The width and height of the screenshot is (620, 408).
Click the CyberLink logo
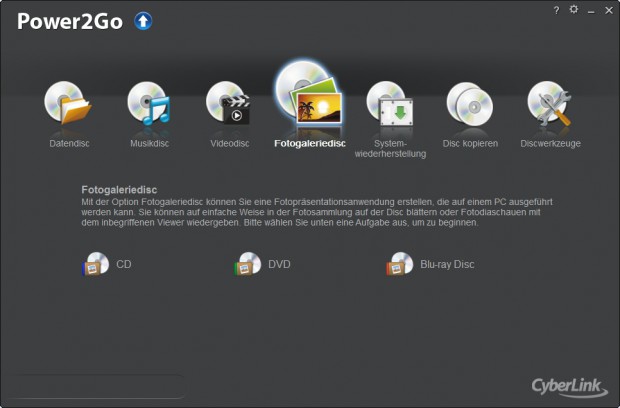point(567,387)
